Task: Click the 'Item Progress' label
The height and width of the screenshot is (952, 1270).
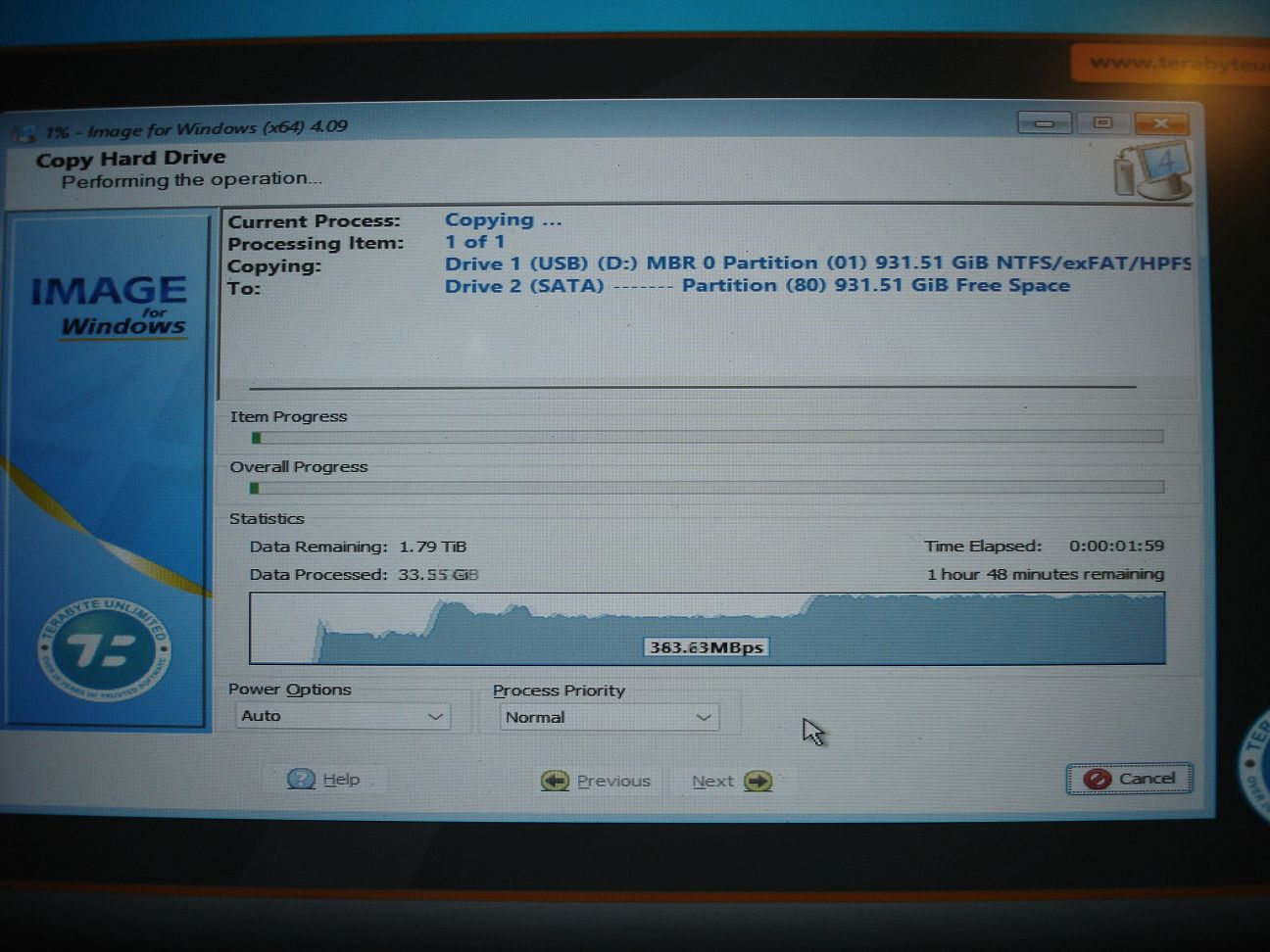Action: pos(288,416)
